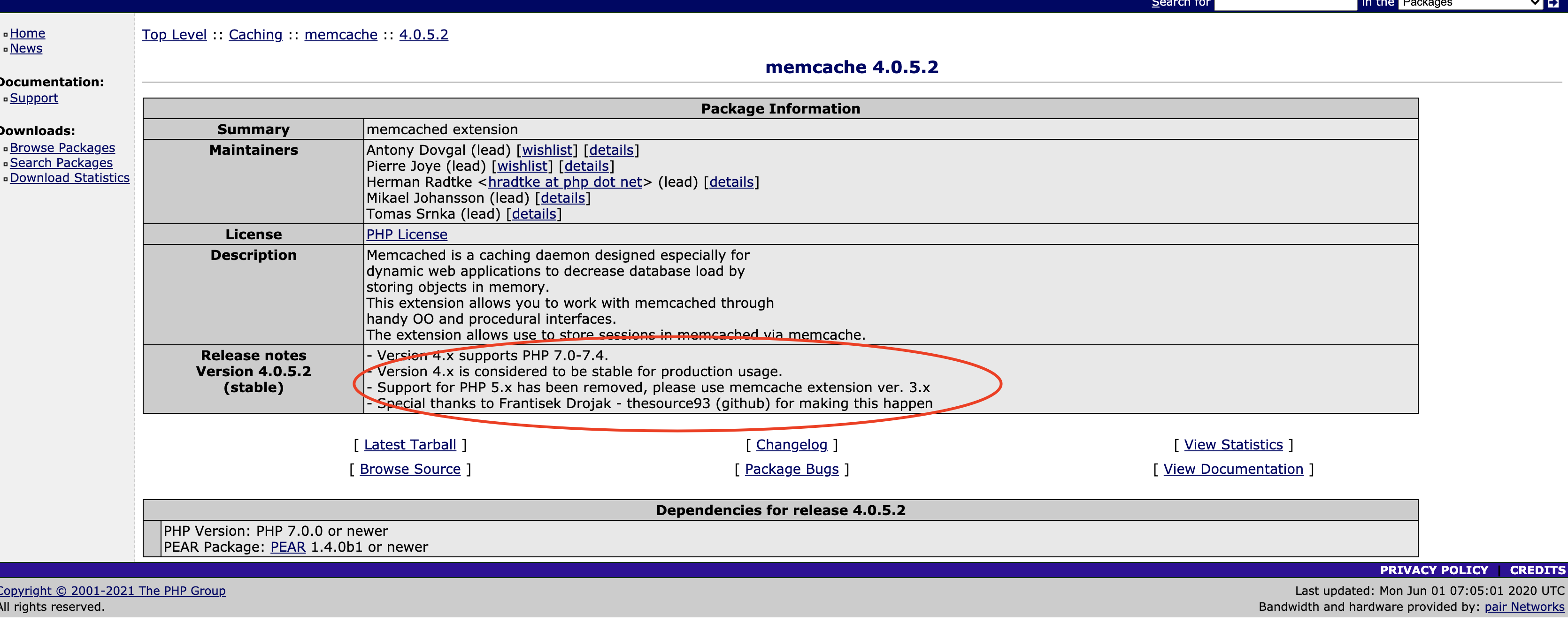
Task: Click 'Last updated: Mon Jun 01' timestamp text
Action: pos(1430,591)
